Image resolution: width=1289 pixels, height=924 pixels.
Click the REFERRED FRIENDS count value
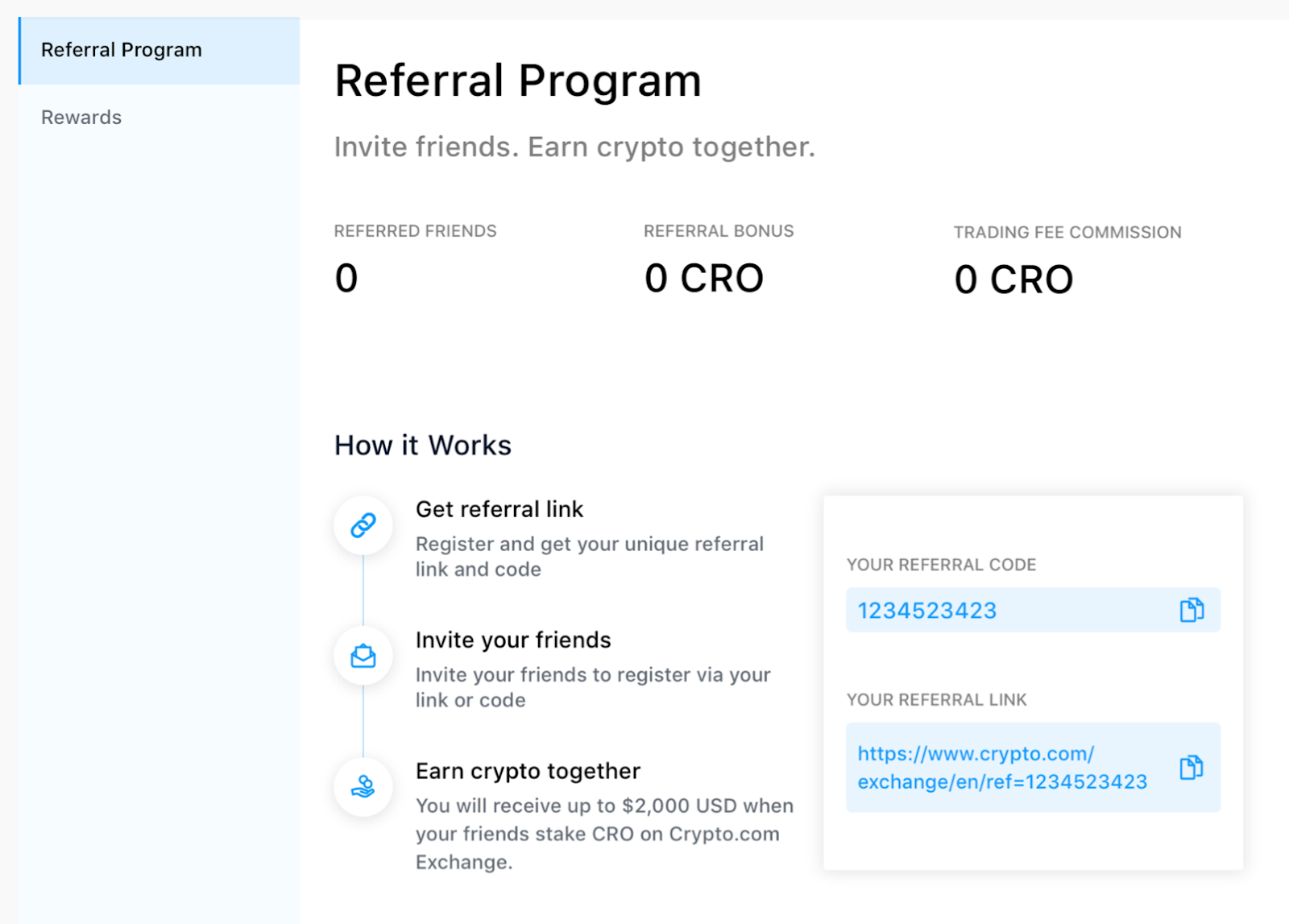click(346, 279)
